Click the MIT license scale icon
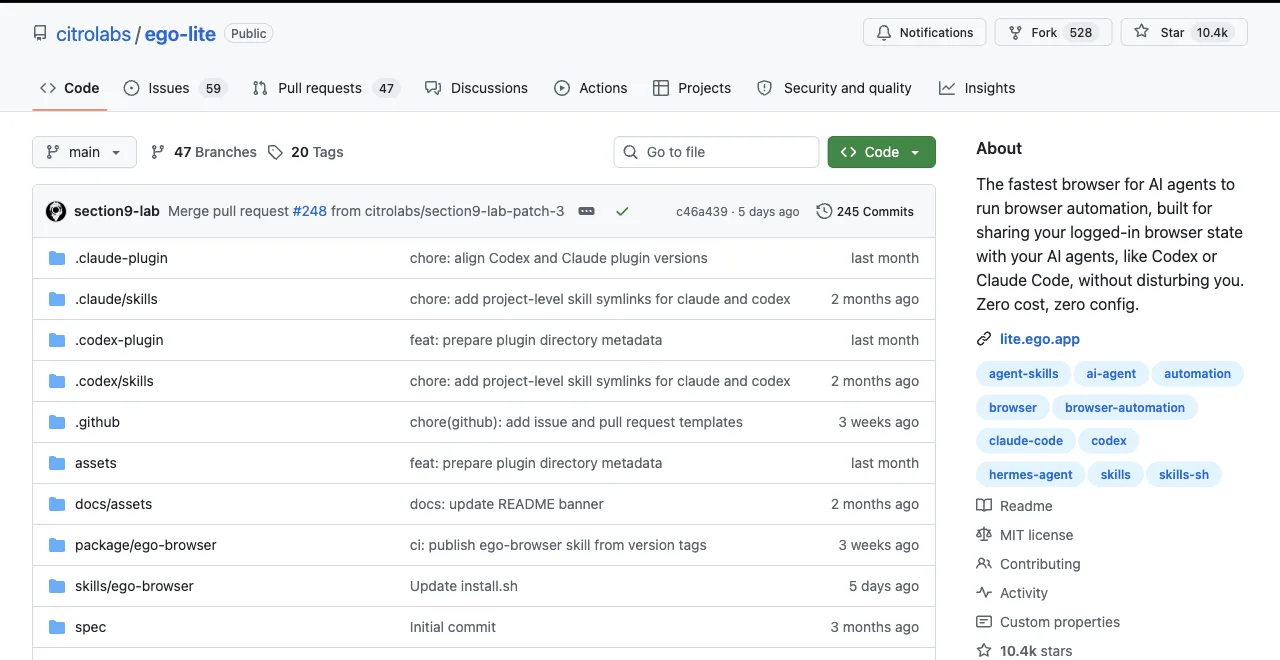 click(x=984, y=535)
